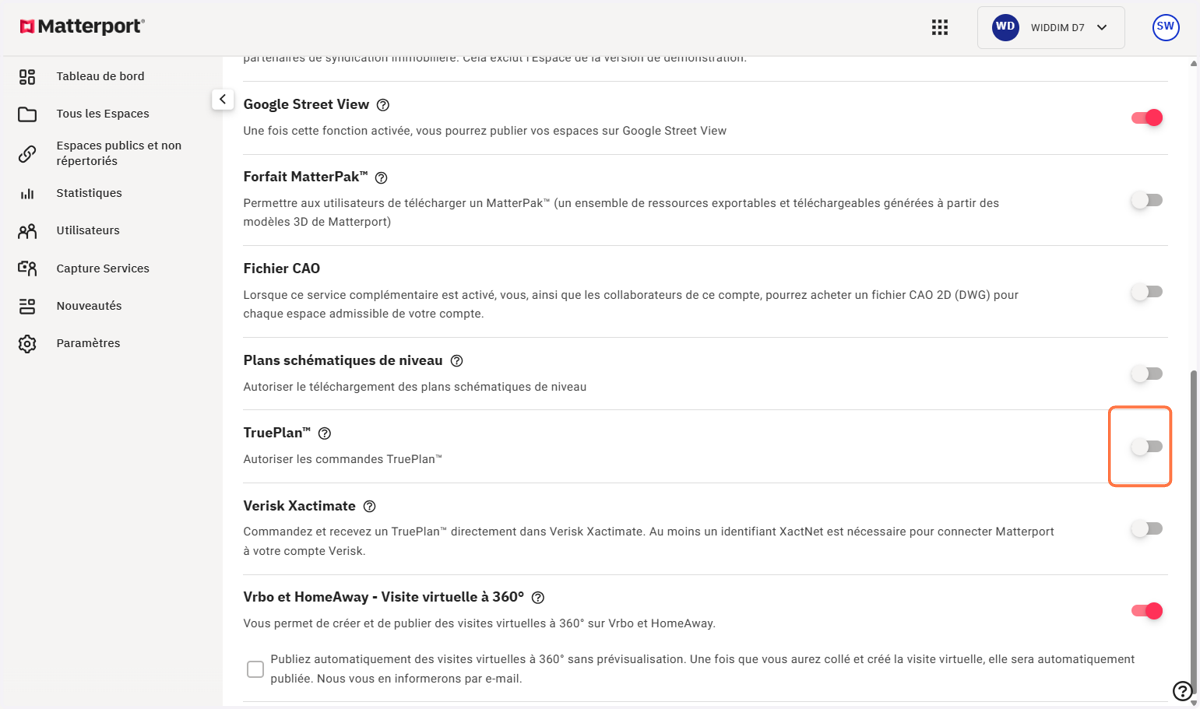
Task: Open the SW user avatar menu
Action: [1166, 28]
